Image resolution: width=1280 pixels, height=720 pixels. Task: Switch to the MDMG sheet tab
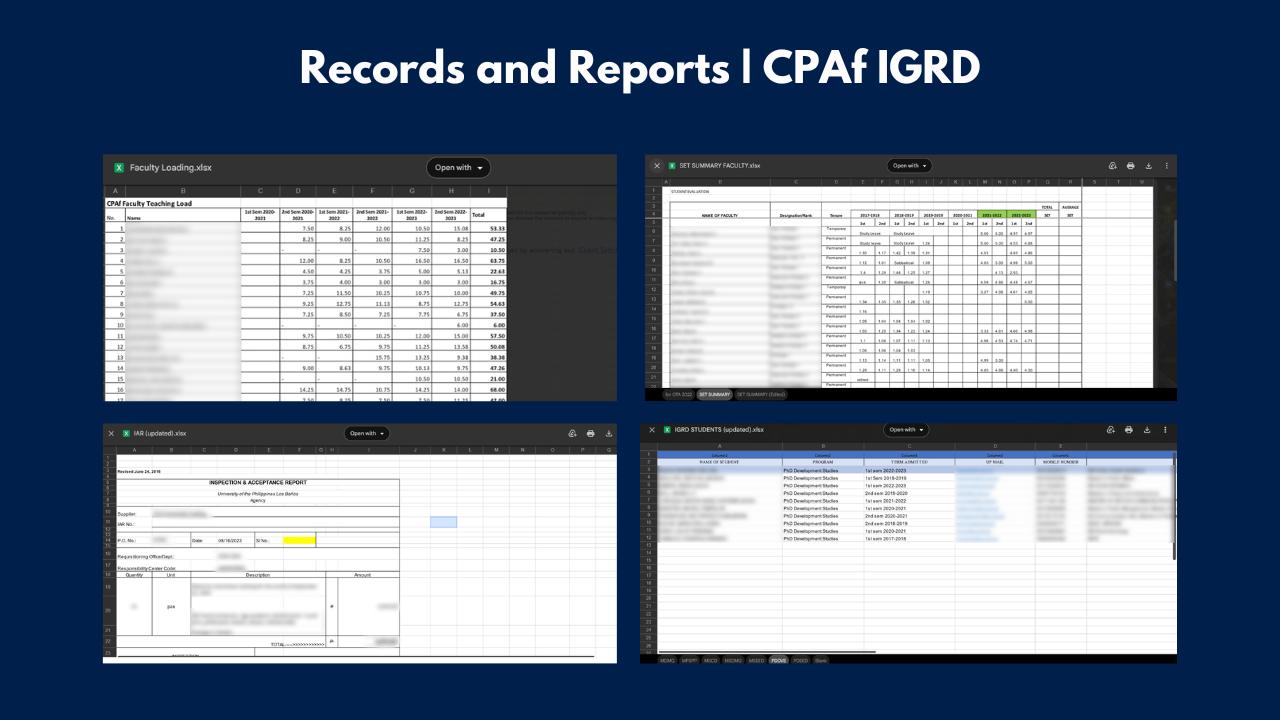(x=667, y=660)
